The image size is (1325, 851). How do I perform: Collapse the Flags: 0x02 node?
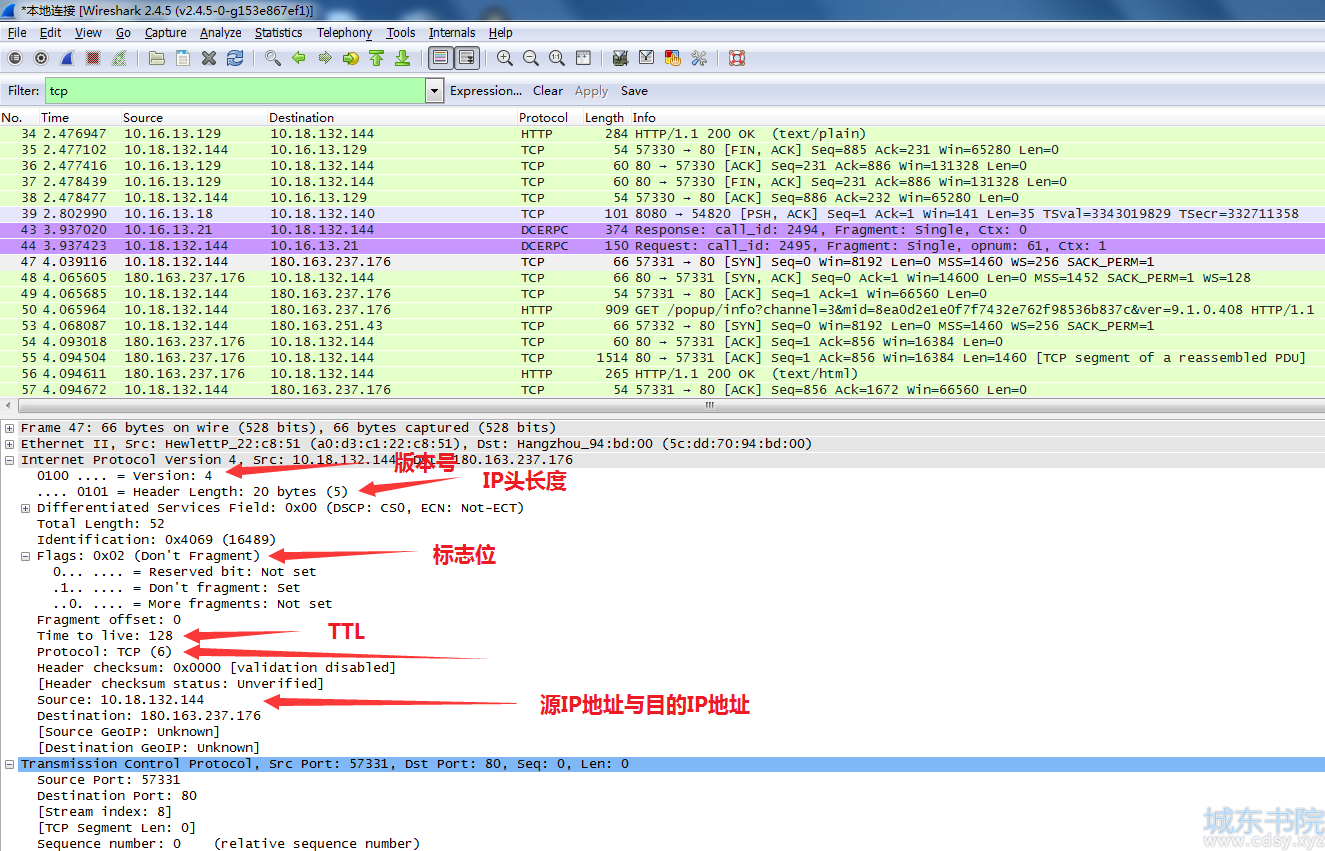[x=26, y=556]
